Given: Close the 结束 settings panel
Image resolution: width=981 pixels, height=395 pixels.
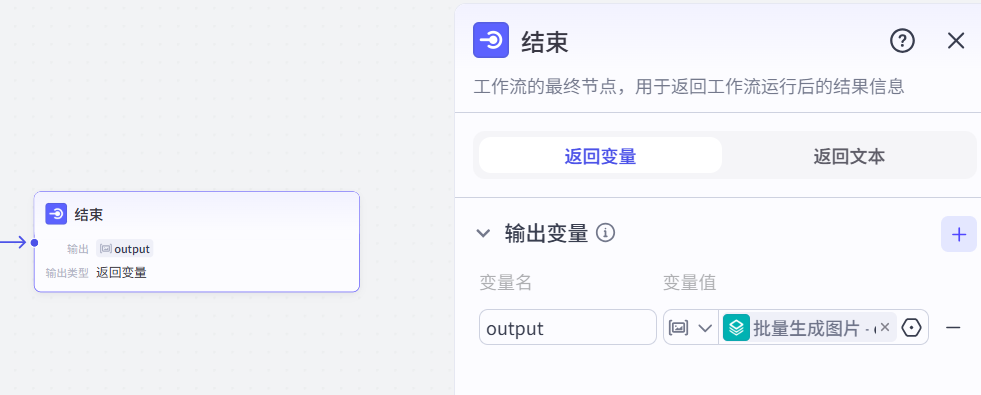Looking at the screenshot, I should [x=955, y=41].
